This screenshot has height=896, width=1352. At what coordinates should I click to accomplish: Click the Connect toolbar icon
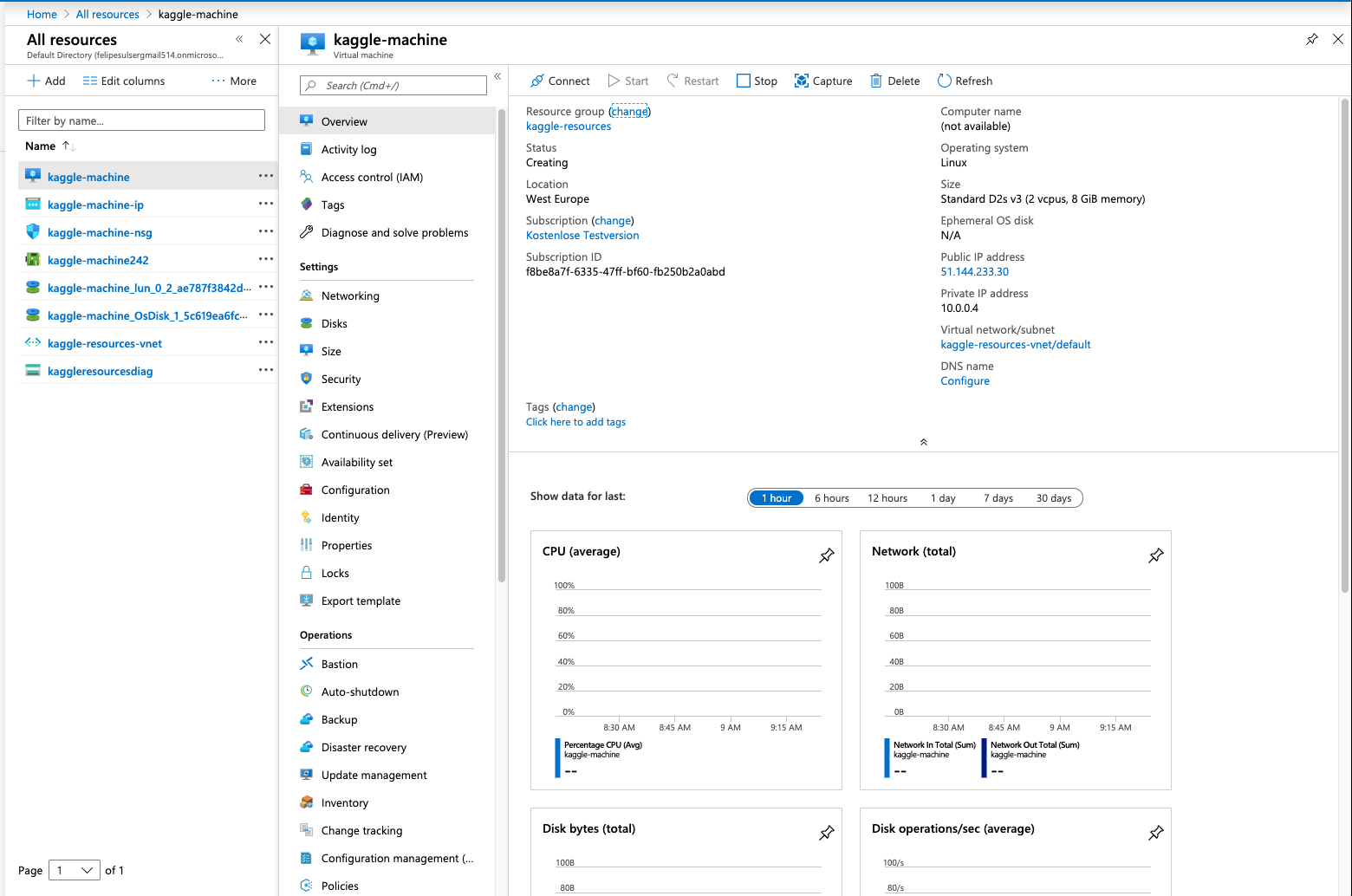pyautogui.click(x=537, y=81)
